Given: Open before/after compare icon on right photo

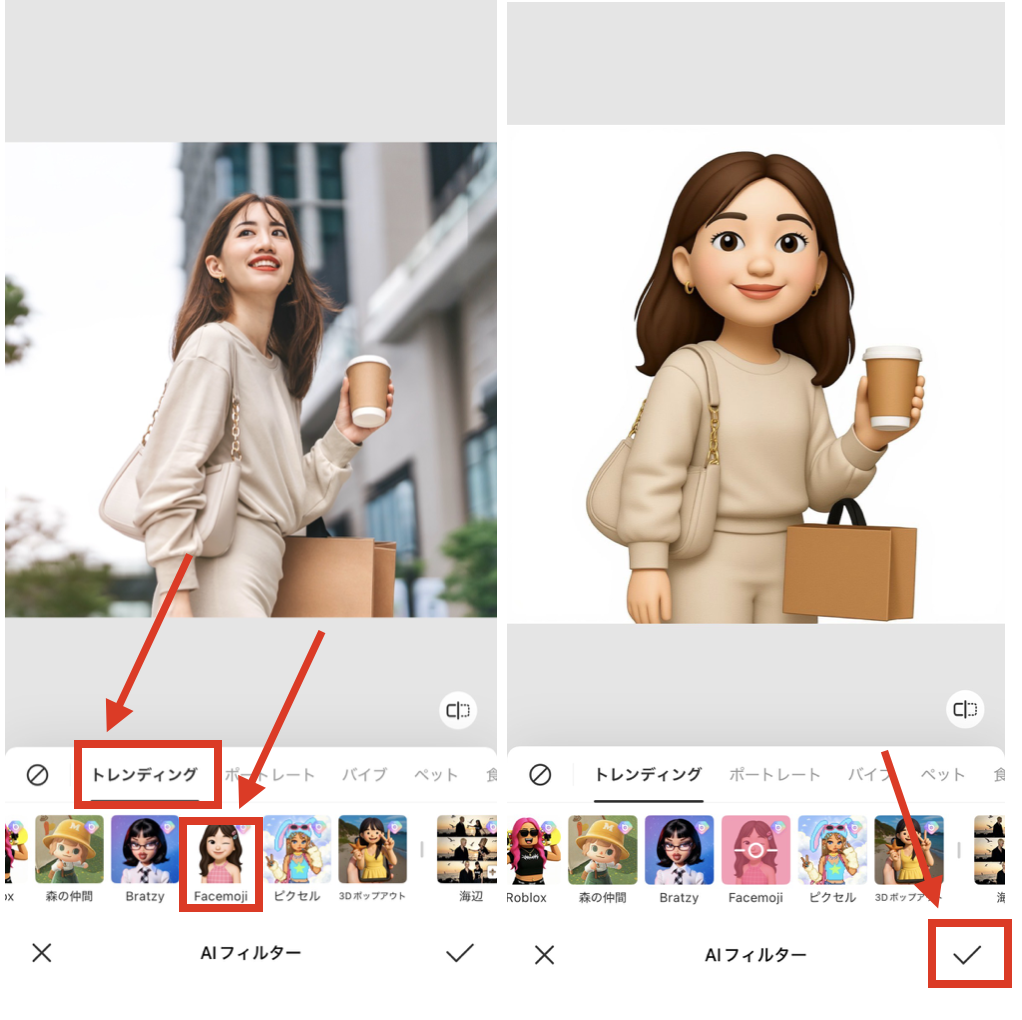Looking at the screenshot, I should 963,708.
